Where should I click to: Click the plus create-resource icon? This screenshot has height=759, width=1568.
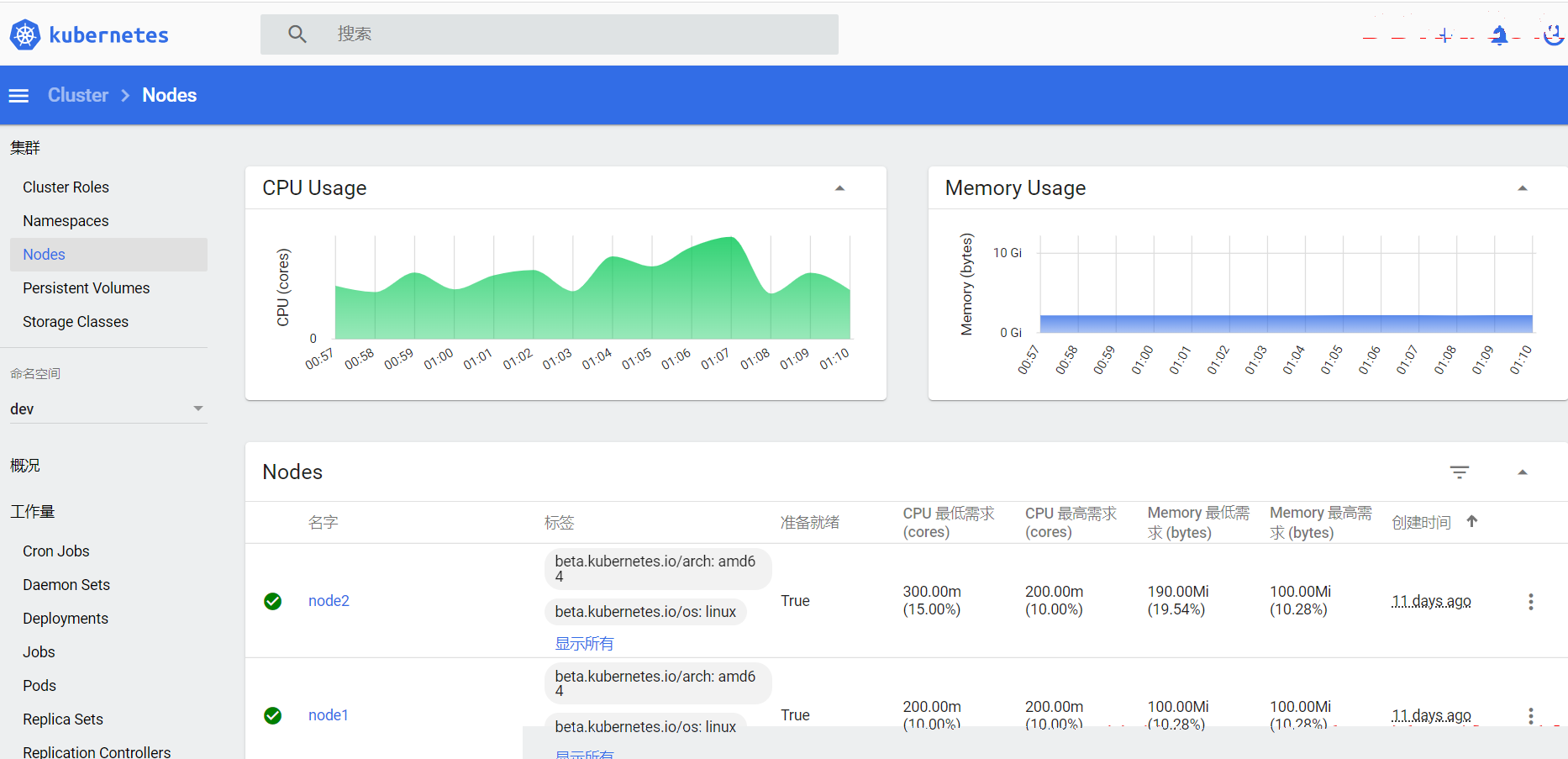[1444, 35]
